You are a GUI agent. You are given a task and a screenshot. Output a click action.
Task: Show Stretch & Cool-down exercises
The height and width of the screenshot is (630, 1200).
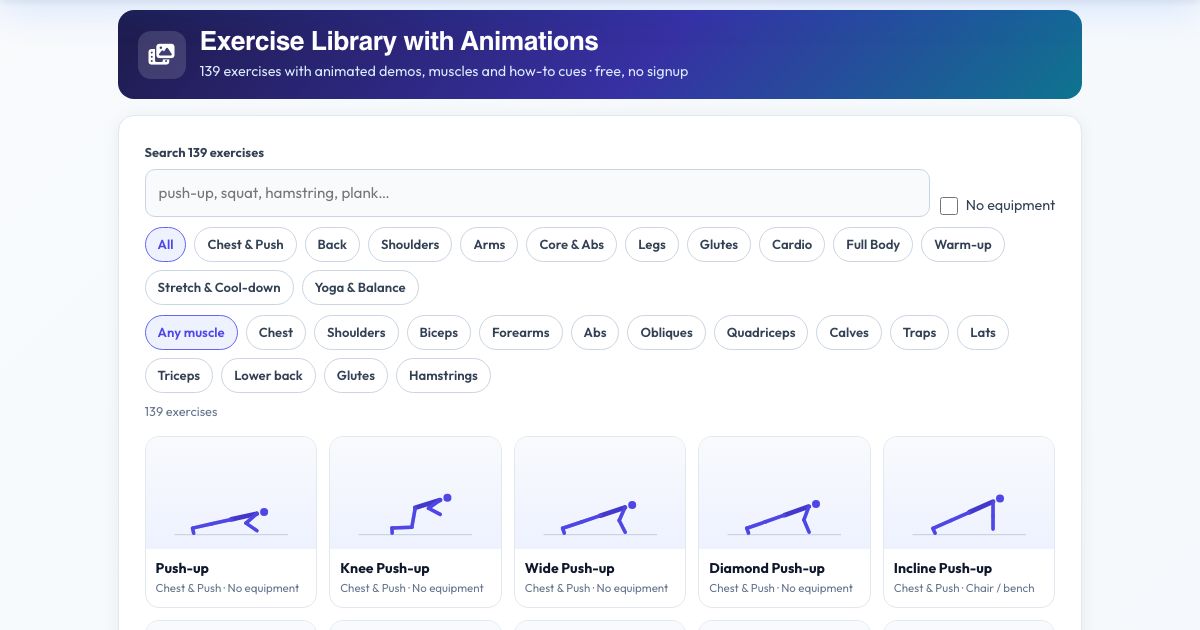pos(219,287)
